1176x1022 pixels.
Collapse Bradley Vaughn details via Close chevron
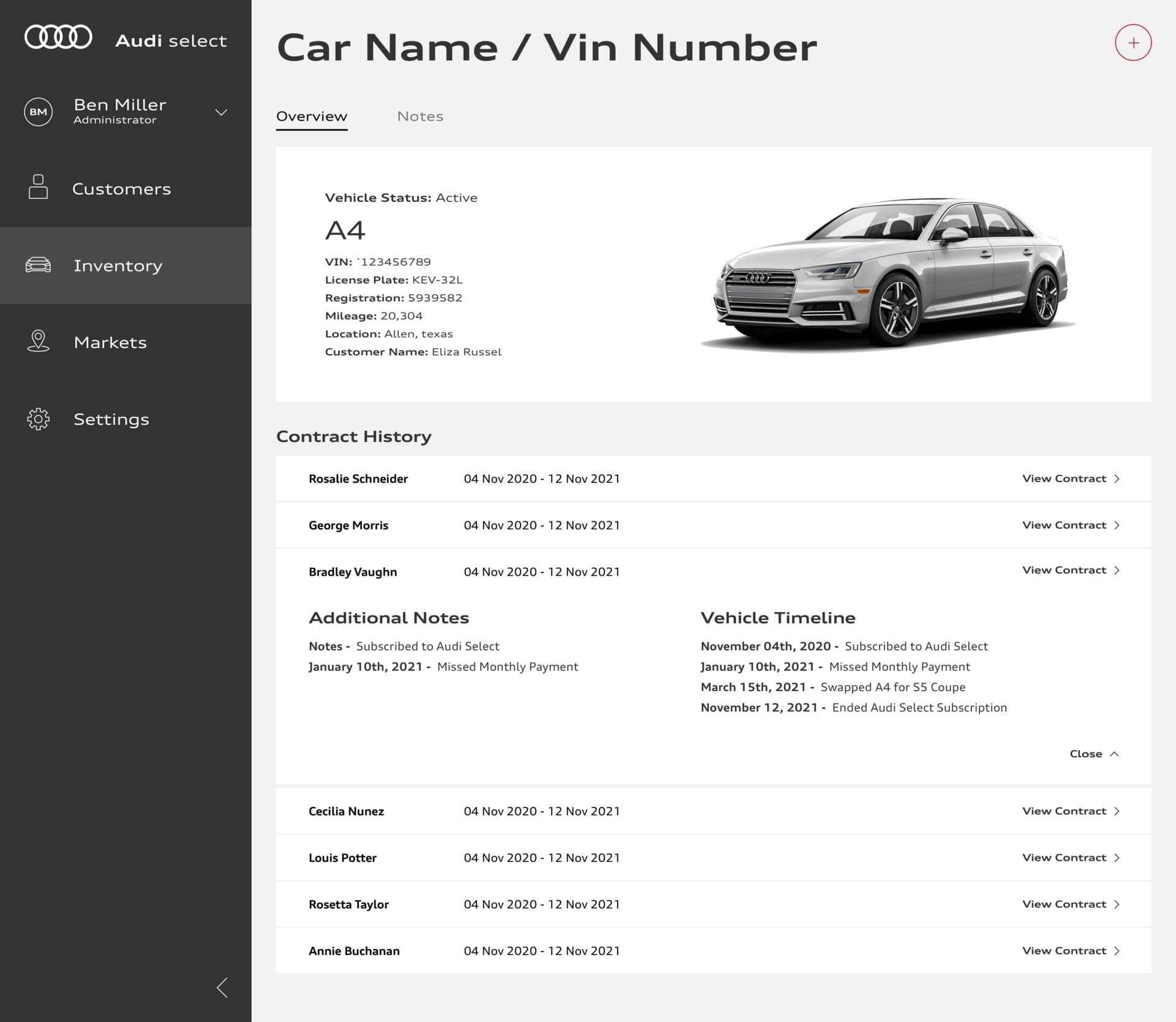[x=1095, y=754]
